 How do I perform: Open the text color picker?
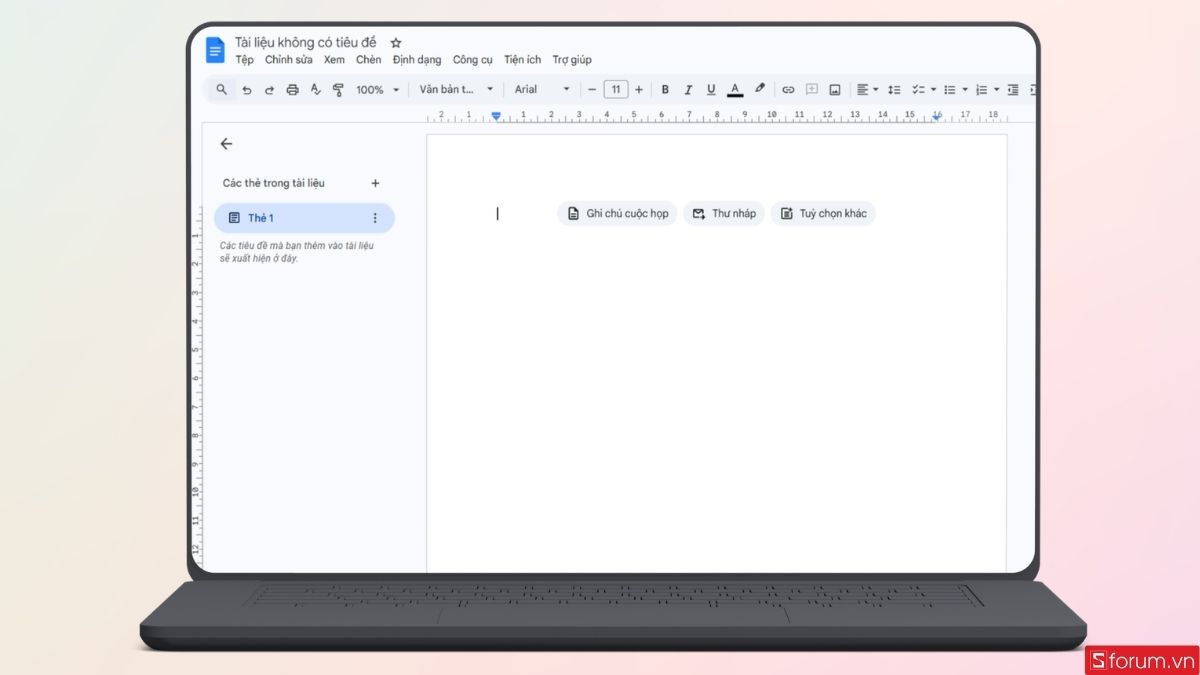click(x=735, y=90)
